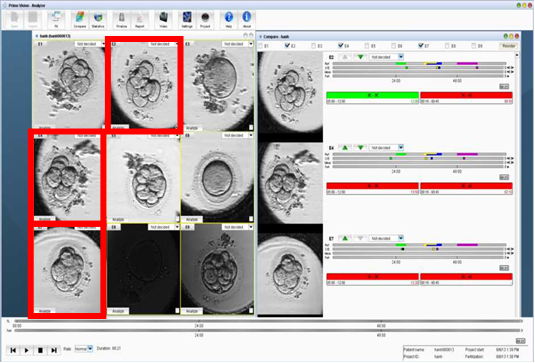The image size is (535, 363).
Task: Play the time-lapse video
Action: click(x=27, y=350)
